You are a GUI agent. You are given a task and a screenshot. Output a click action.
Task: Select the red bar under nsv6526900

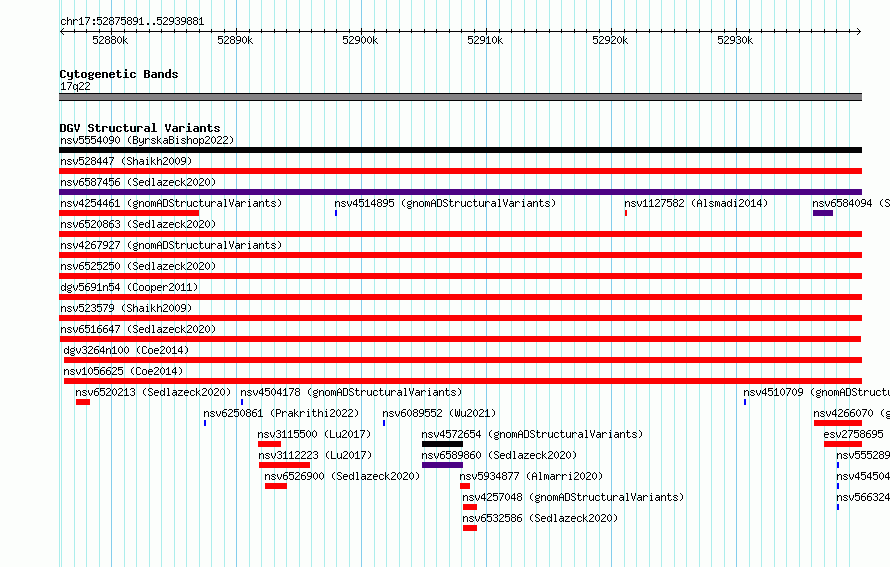(276, 486)
